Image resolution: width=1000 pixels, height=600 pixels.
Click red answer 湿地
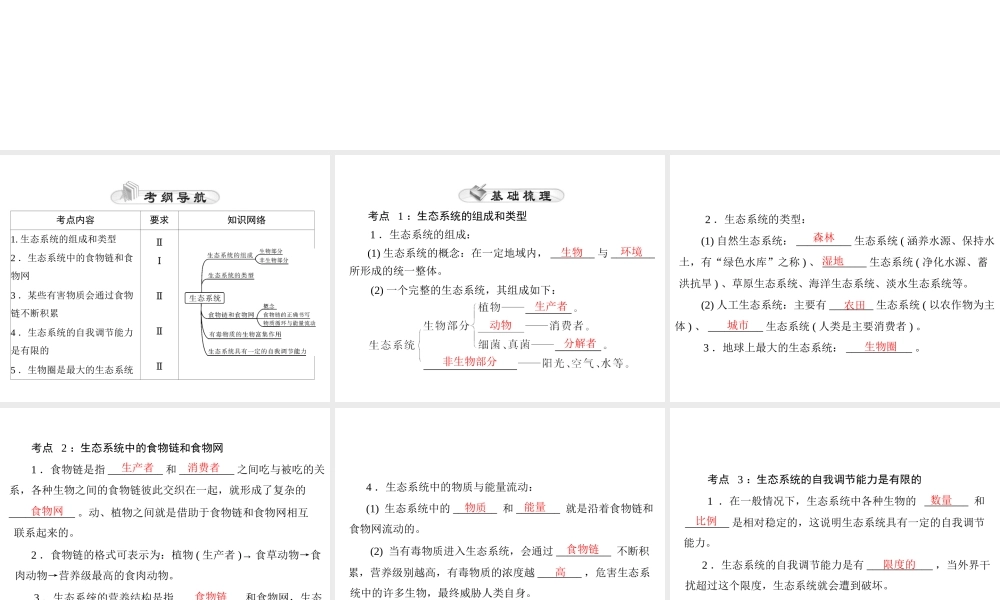coord(833,261)
